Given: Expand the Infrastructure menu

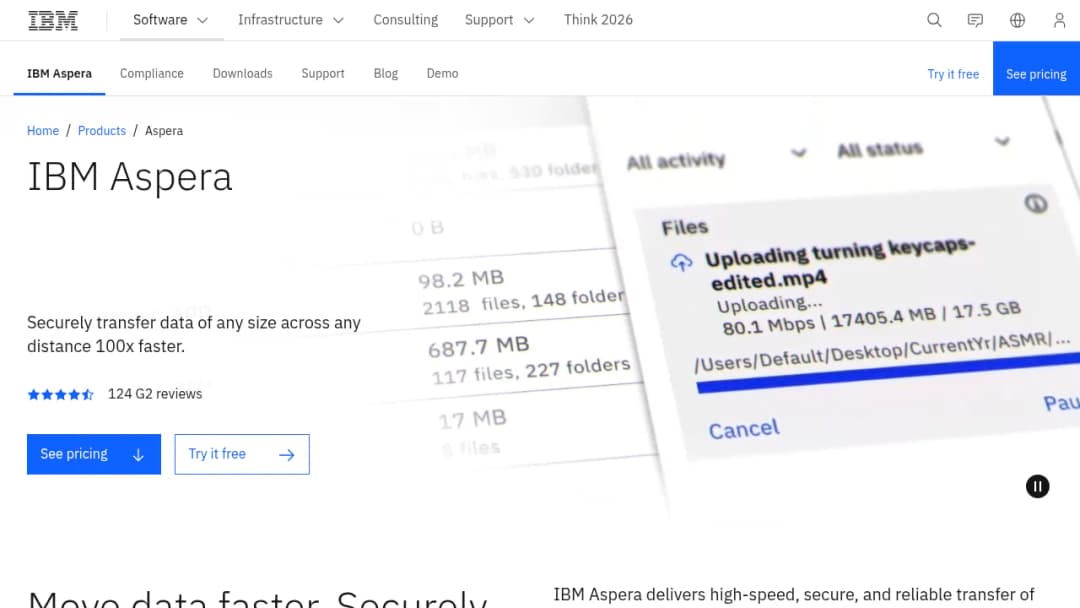Looking at the screenshot, I should tap(291, 20).
